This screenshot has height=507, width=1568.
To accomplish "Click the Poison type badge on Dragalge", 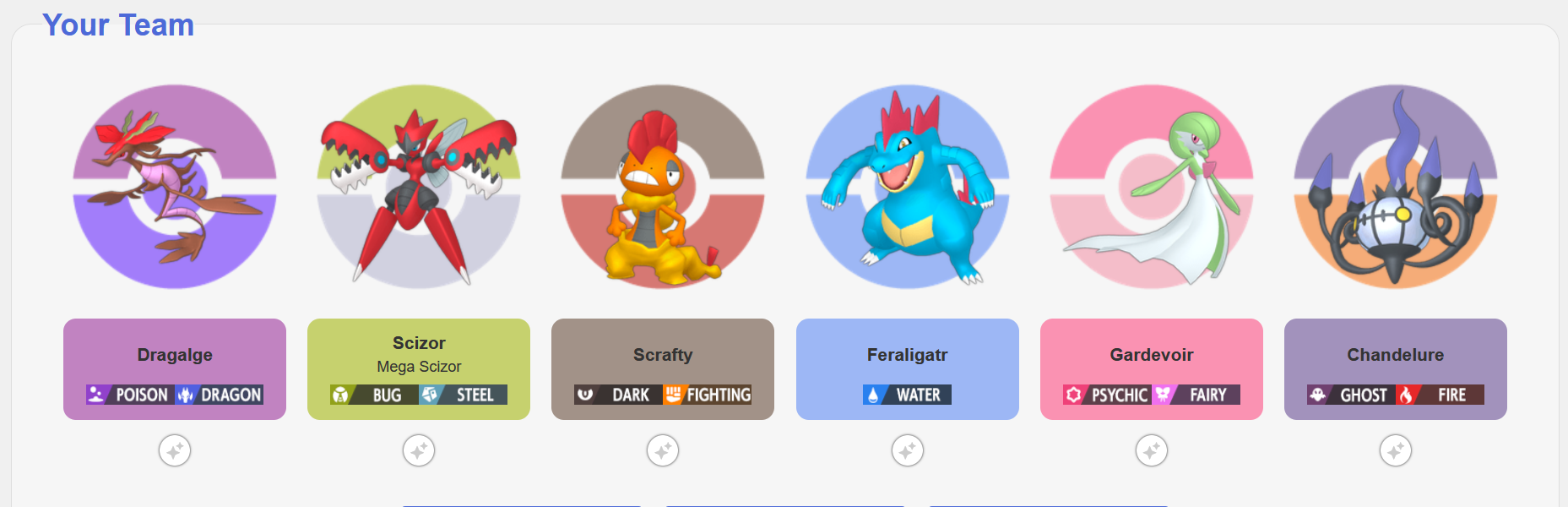I will point(130,395).
